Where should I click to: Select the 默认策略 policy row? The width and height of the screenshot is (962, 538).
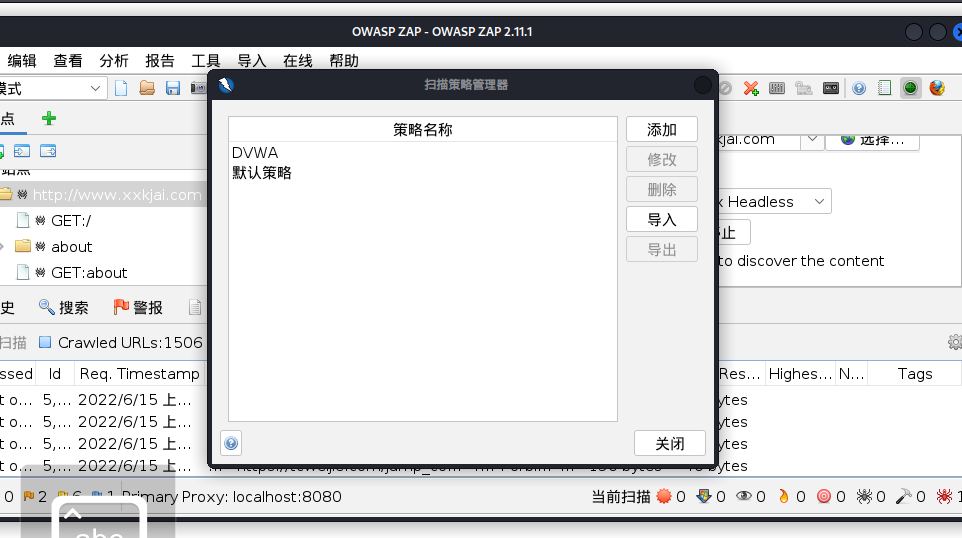click(x=423, y=173)
